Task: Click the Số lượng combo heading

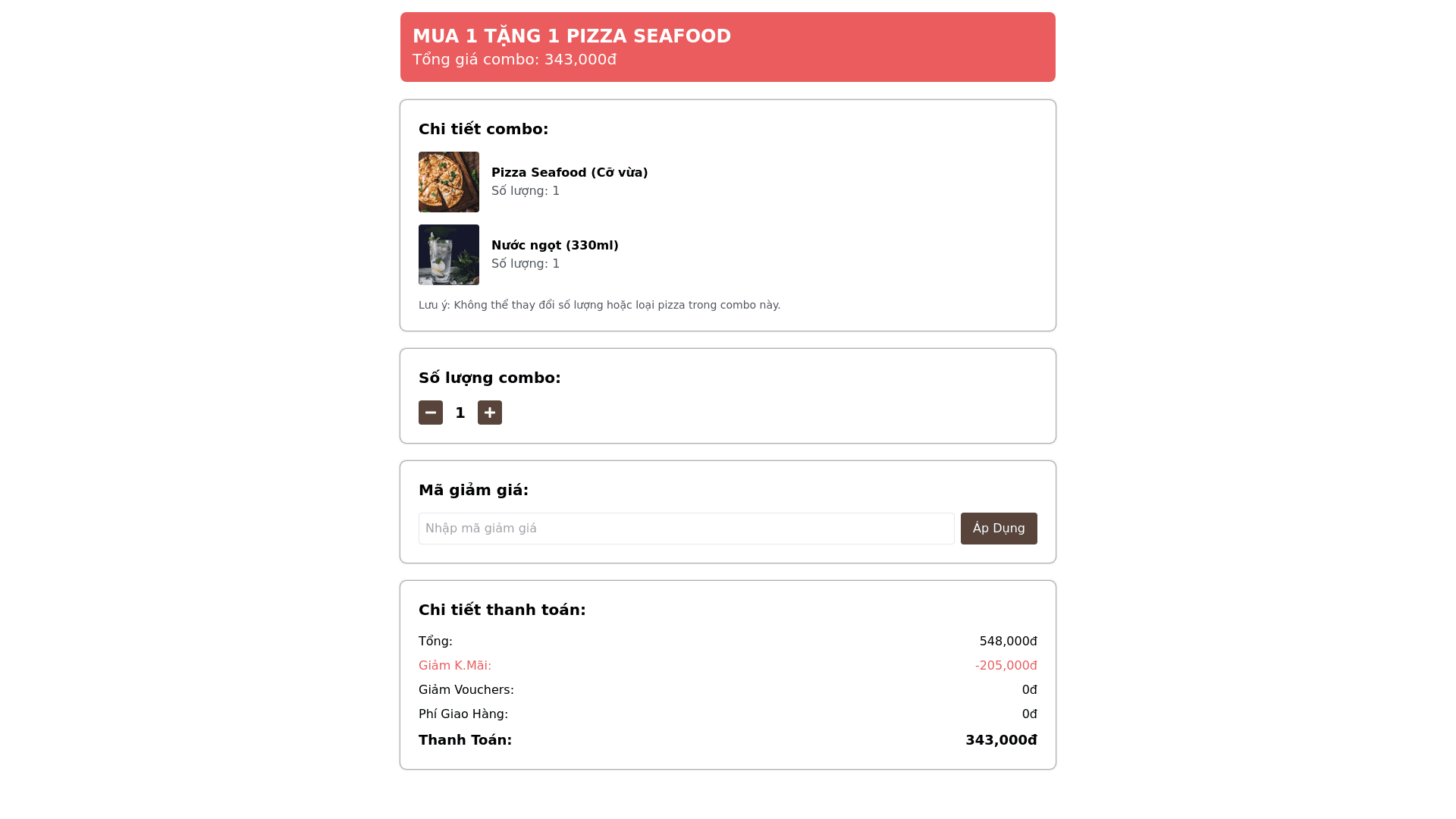Action: 489,378
